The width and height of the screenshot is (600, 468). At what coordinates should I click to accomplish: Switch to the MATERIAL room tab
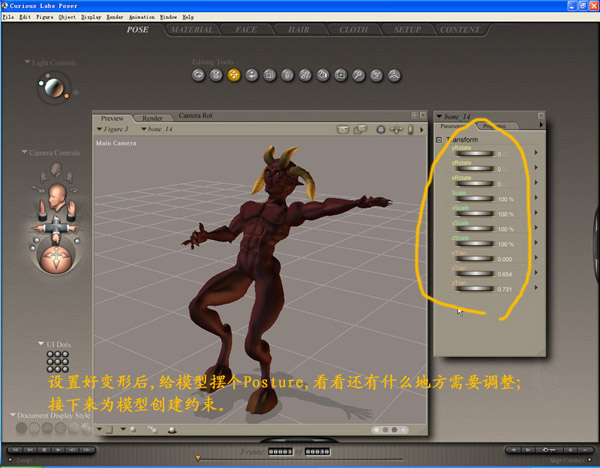pos(192,29)
